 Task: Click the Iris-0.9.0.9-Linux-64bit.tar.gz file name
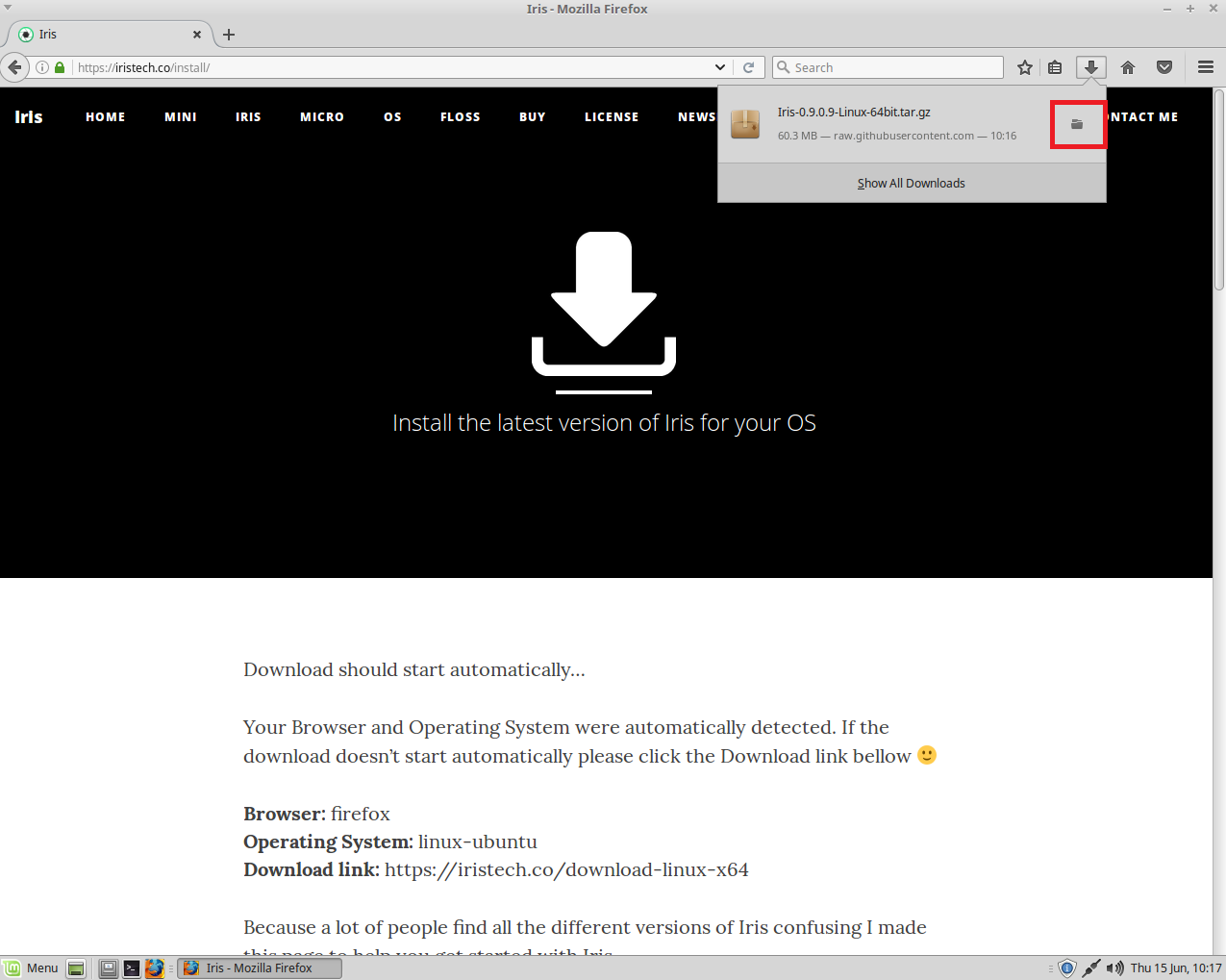tap(854, 112)
